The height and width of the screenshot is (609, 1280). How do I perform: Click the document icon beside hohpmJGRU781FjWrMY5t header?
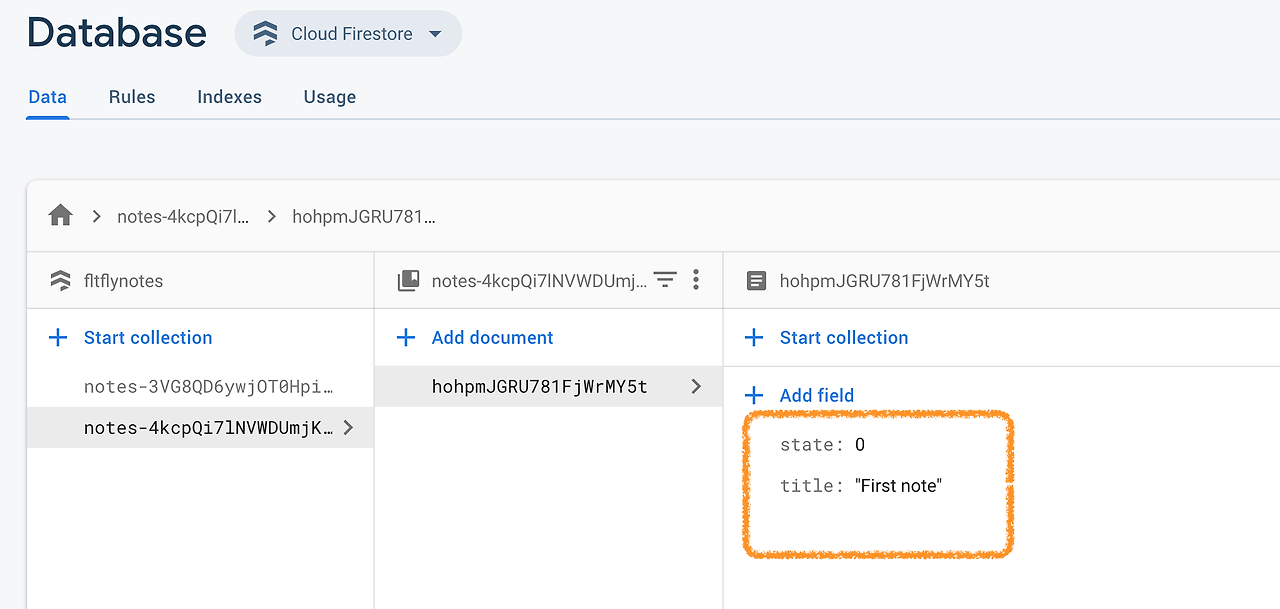coord(756,281)
